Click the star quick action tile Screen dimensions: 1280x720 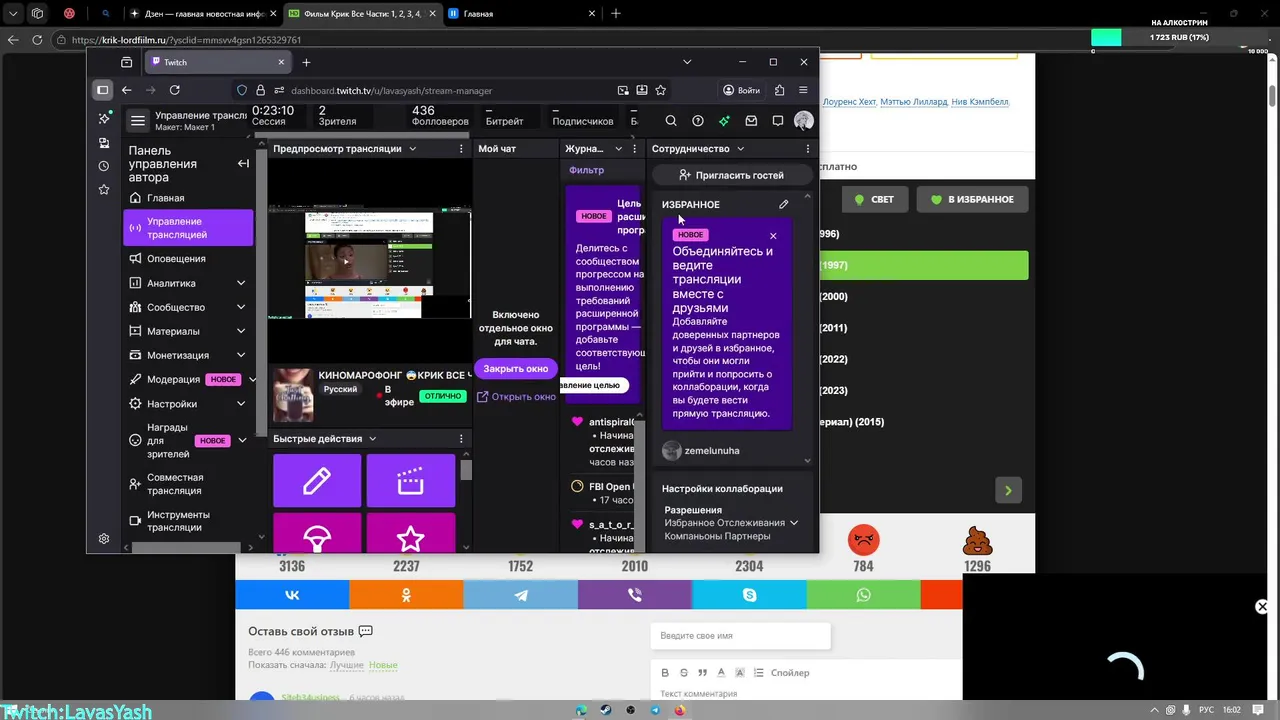[x=411, y=533]
